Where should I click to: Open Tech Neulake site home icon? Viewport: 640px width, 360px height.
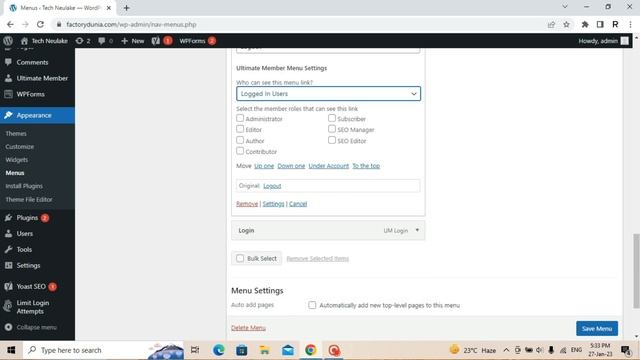click(24, 41)
